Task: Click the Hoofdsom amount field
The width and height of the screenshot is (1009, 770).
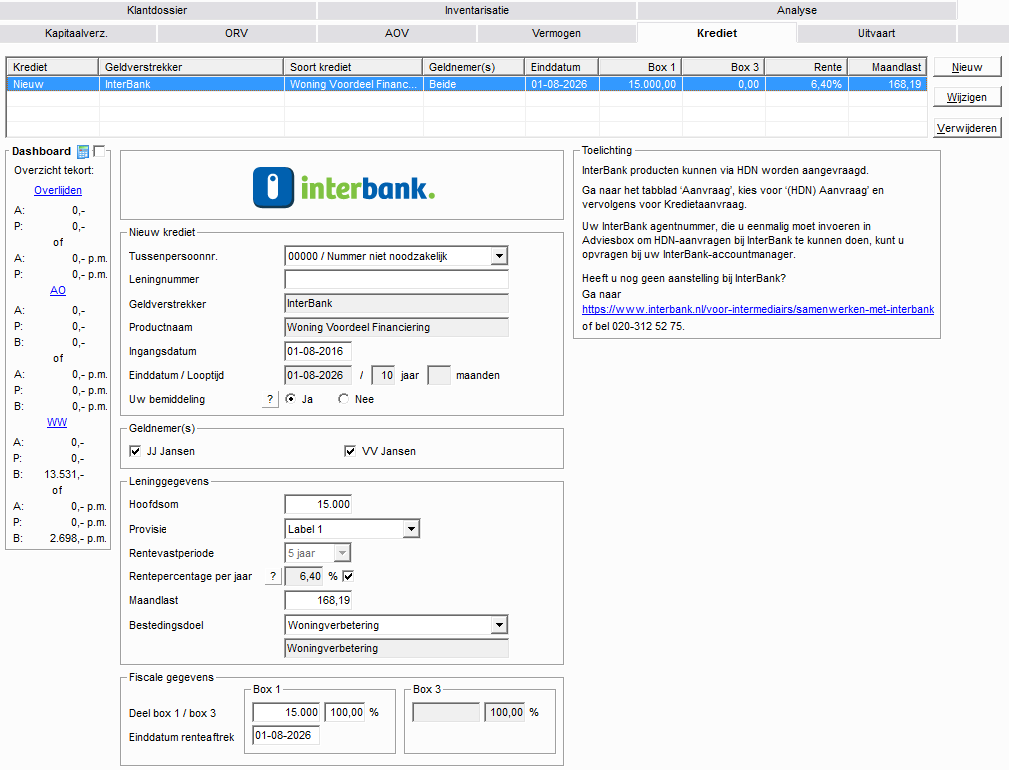Action: click(318, 504)
